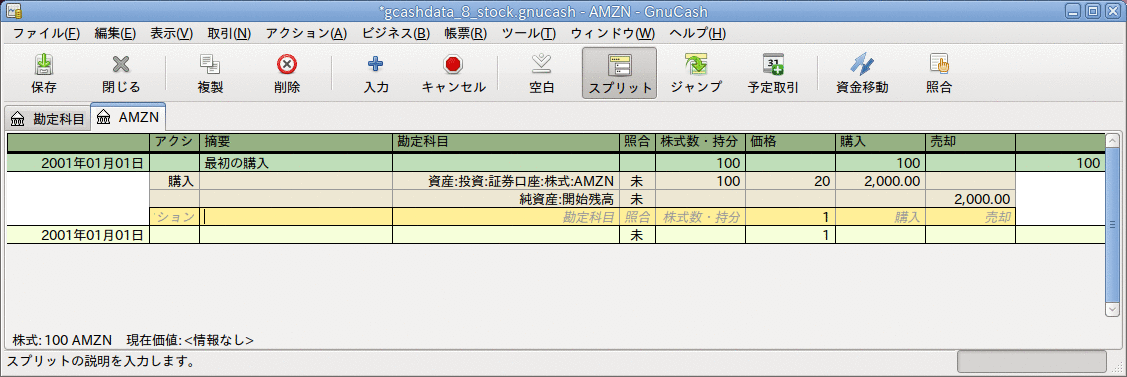Click the 株式数・持分 placeholder in the new split
The image size is (1127, 377).
701,216
